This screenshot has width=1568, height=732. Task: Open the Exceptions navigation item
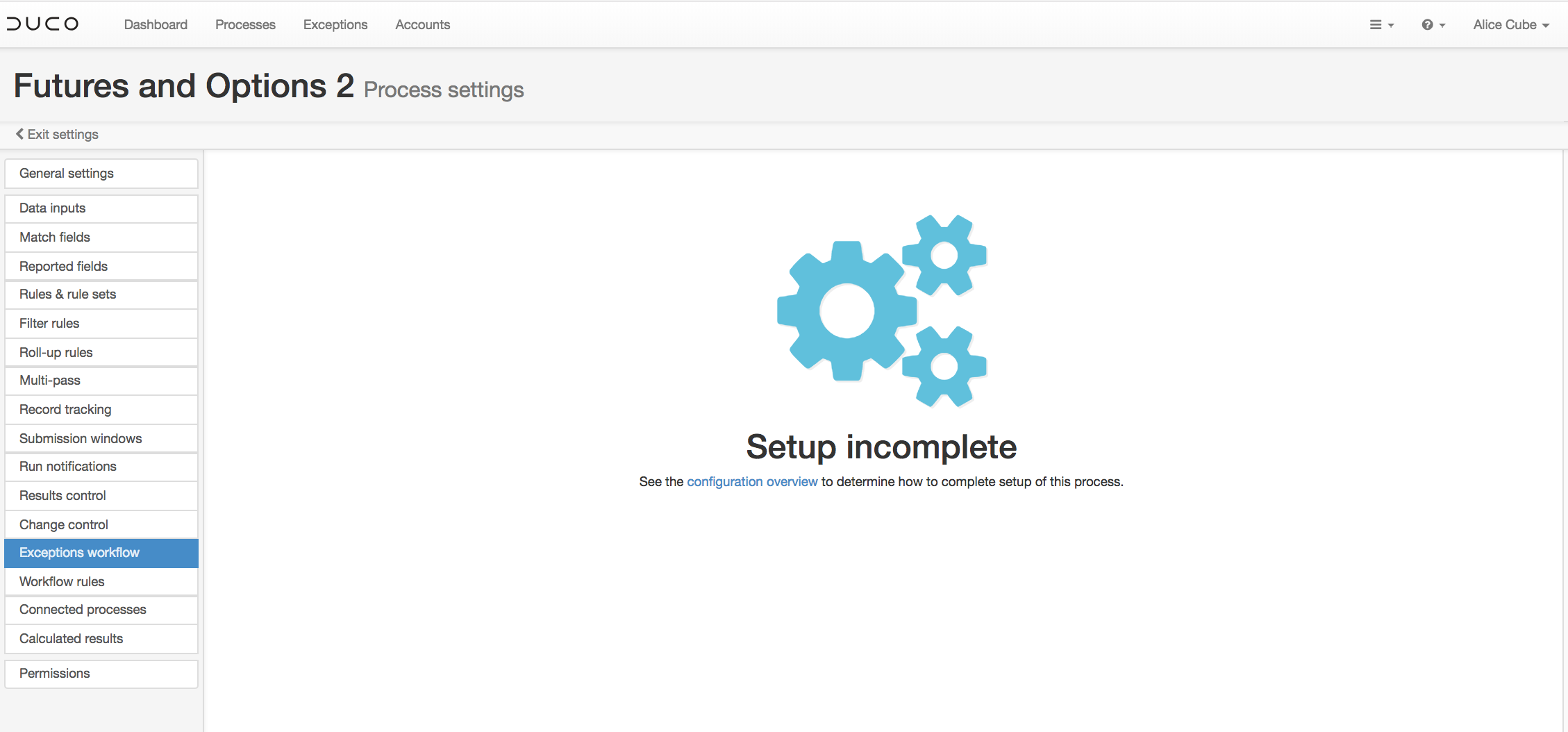point(335,25)
